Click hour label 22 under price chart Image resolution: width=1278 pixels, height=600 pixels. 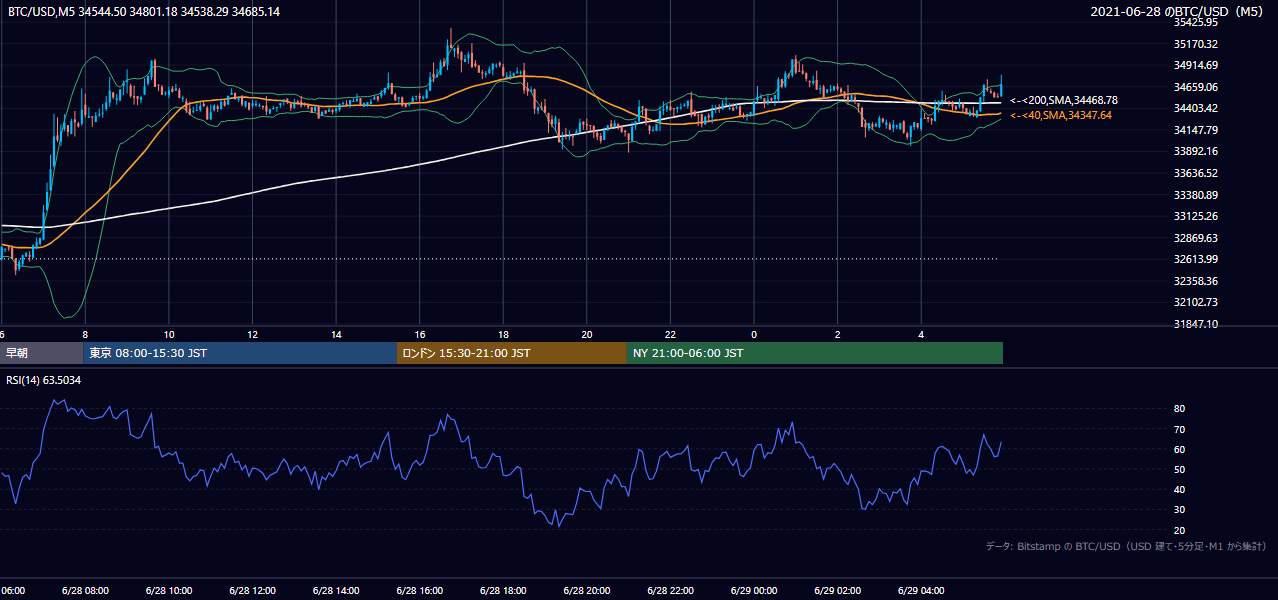[671, 335]
